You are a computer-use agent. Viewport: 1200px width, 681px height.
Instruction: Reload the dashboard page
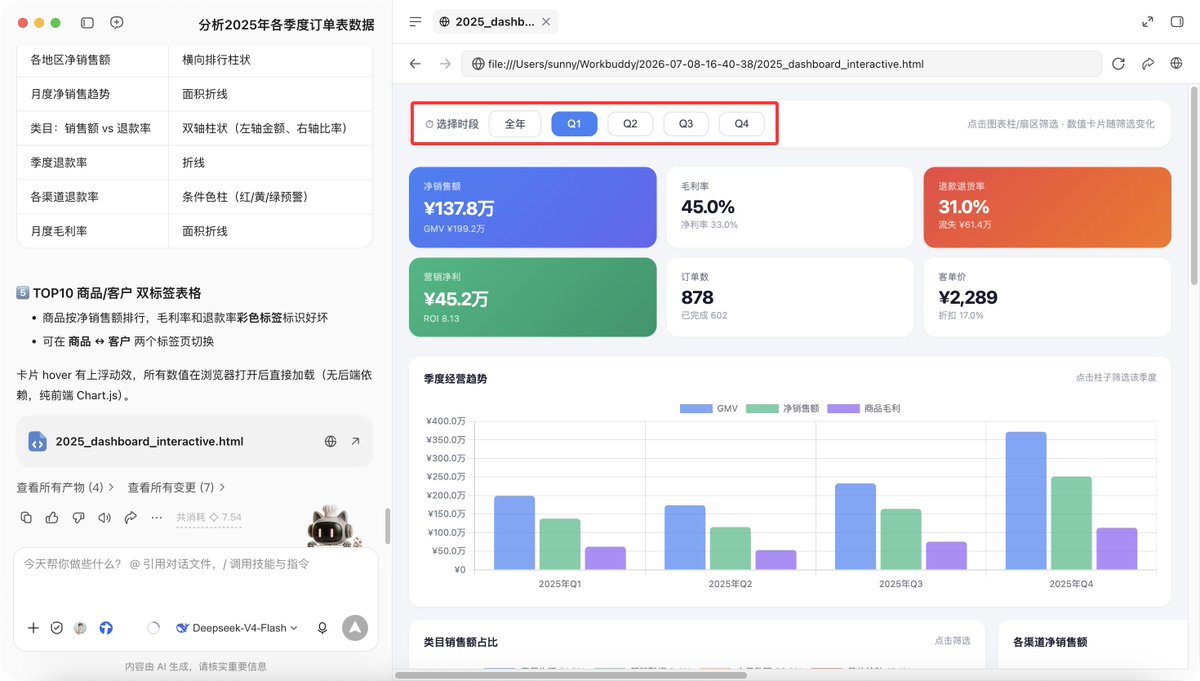click(1119, 63)
